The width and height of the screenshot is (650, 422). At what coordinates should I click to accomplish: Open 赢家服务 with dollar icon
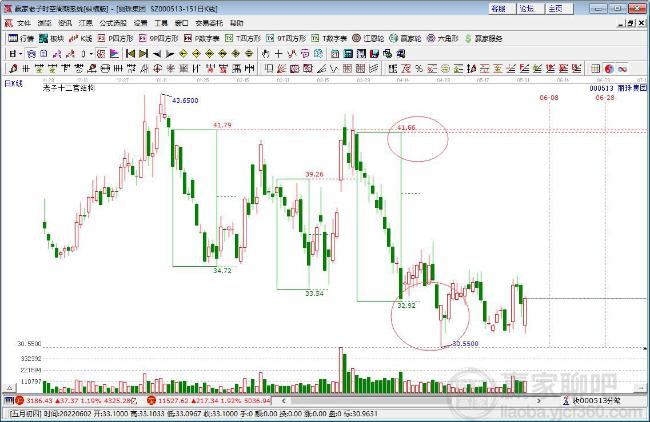click(483, 39)
